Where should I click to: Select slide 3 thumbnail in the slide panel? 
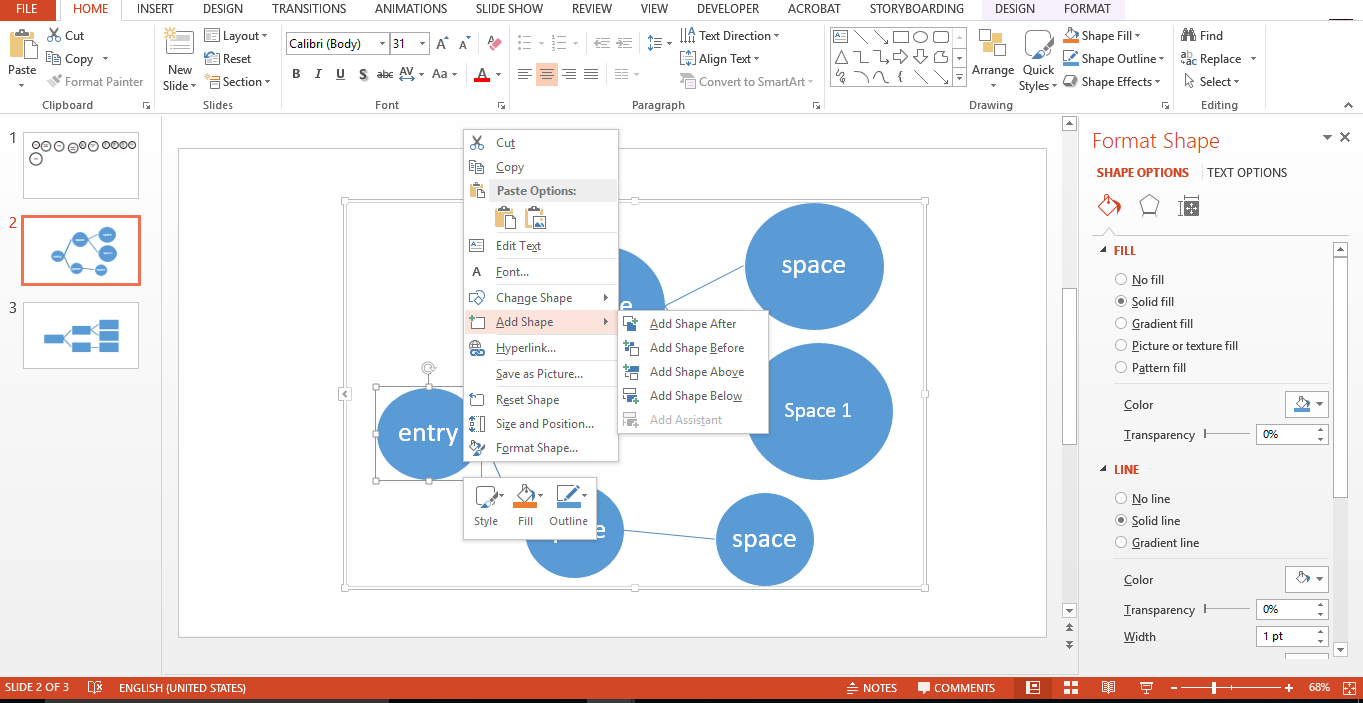tap(80, 335)
